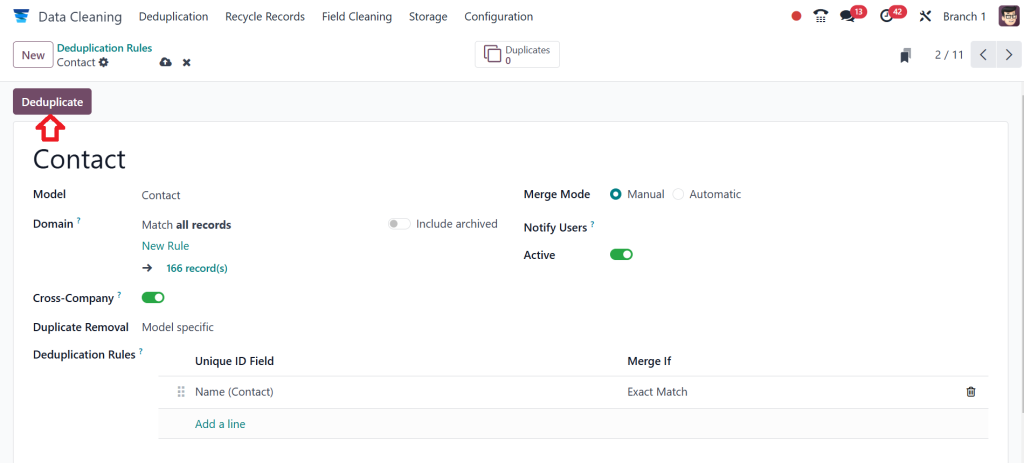This screenshot has width=1024, height=463.
Task: Open activities clock icon with 42 badge
Action: (886, 16)
